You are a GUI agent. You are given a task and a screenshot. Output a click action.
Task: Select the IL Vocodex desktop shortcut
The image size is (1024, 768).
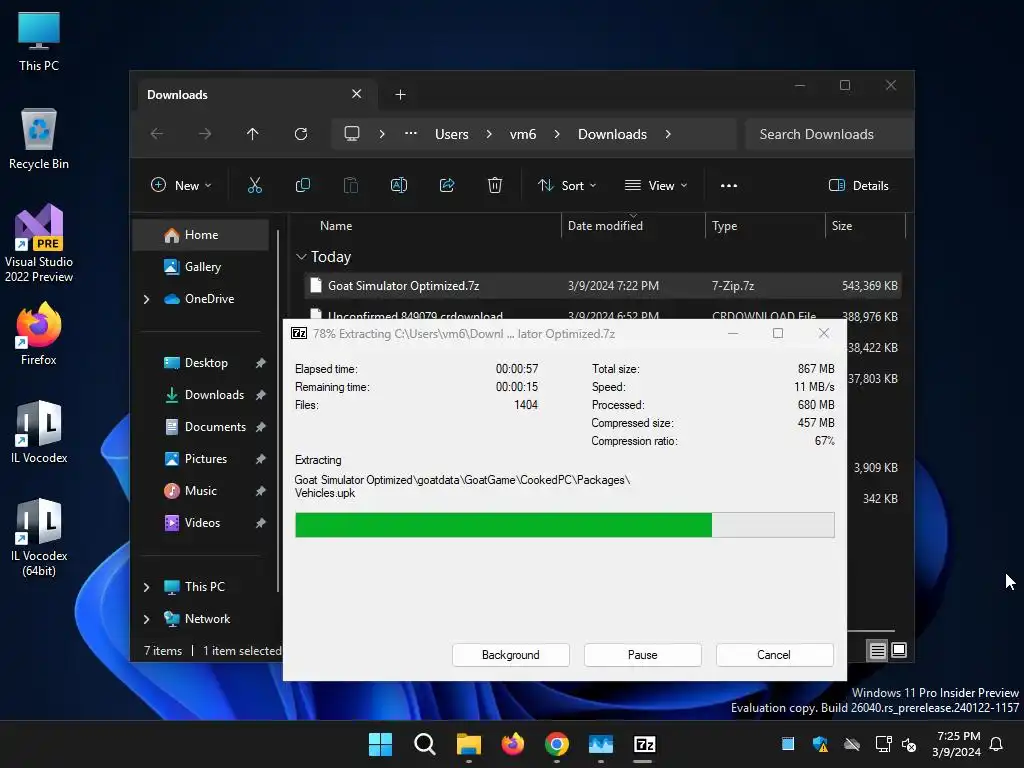tap(39, 432)
